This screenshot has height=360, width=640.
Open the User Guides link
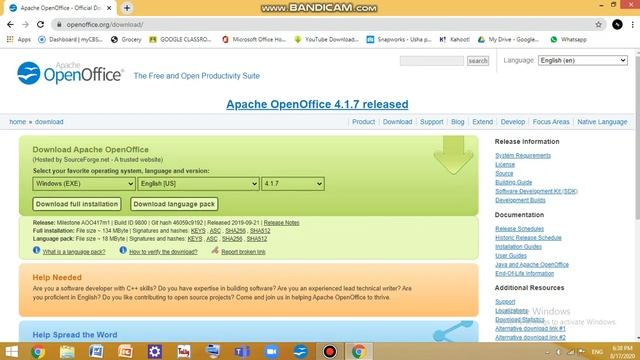pyautogui.click(x=511, y=256)
